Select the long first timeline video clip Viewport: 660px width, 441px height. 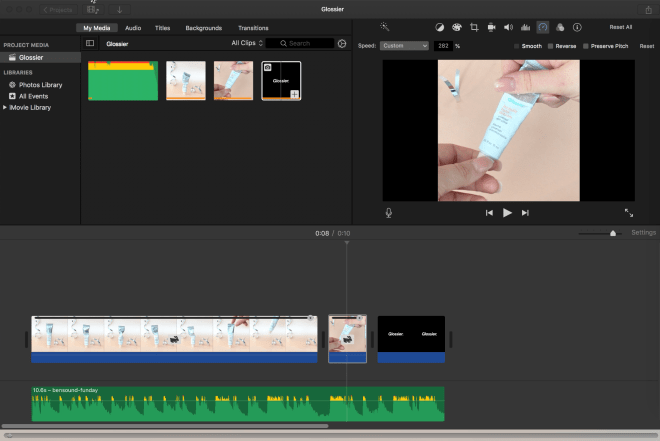[174, 339]
